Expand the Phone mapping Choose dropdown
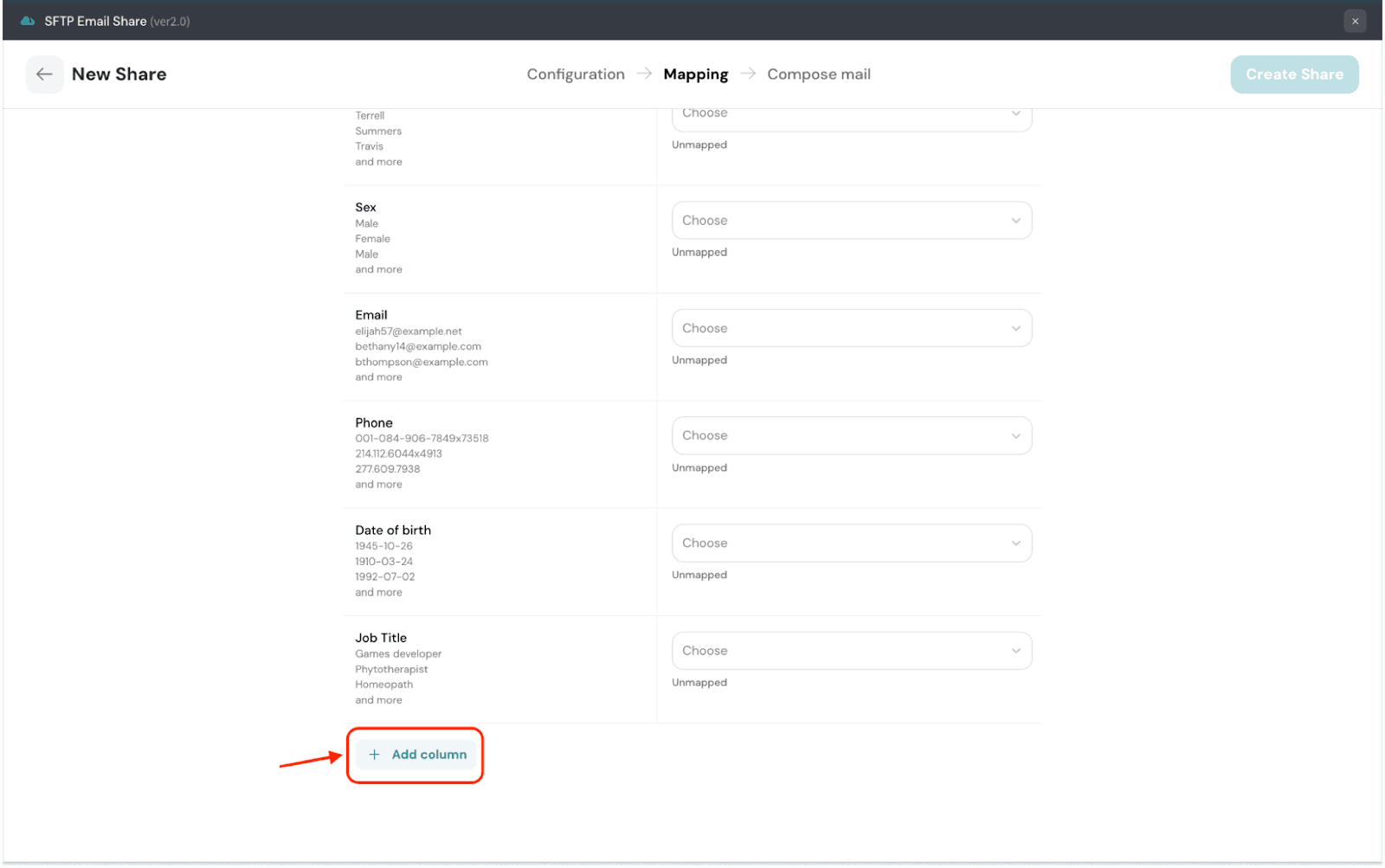Image resolution: width=1385 pixels, height=868 pixels. click(x=840, y=436)
